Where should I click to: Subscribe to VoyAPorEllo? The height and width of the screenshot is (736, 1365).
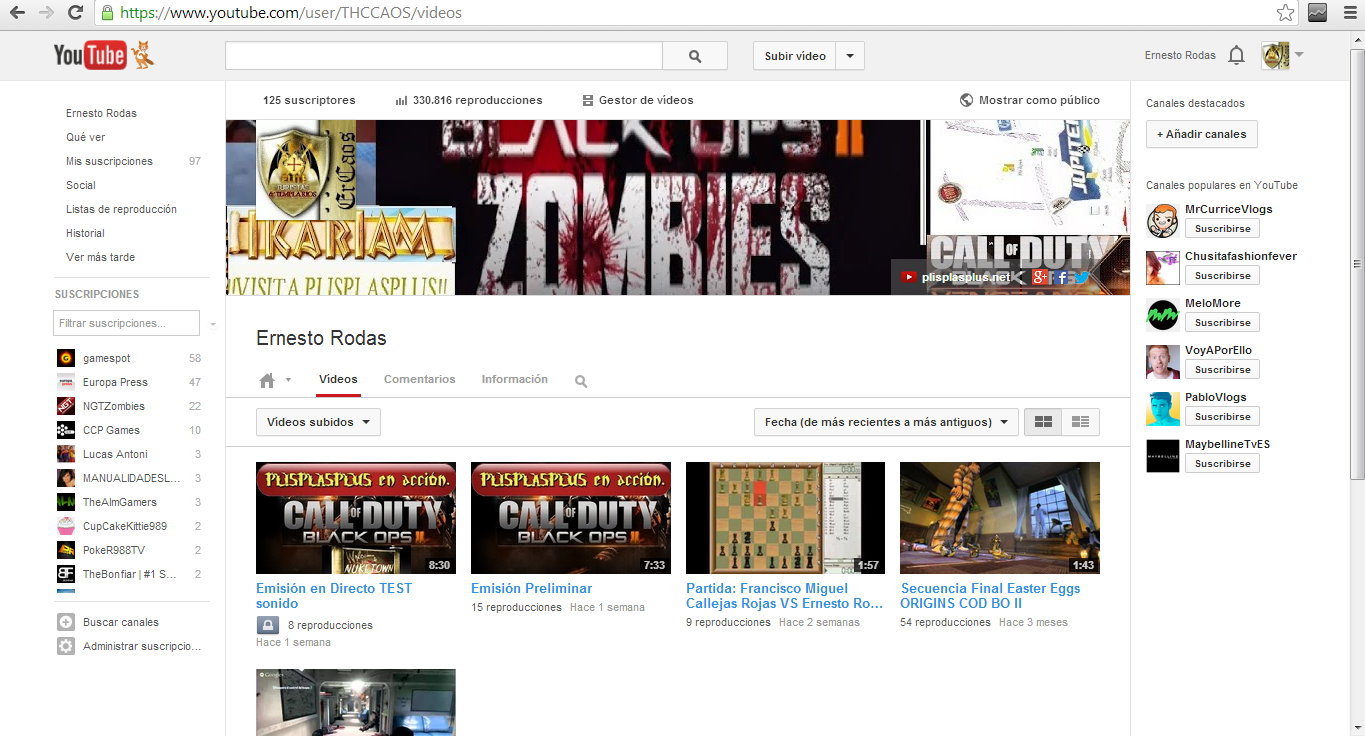click(1222, 370)
